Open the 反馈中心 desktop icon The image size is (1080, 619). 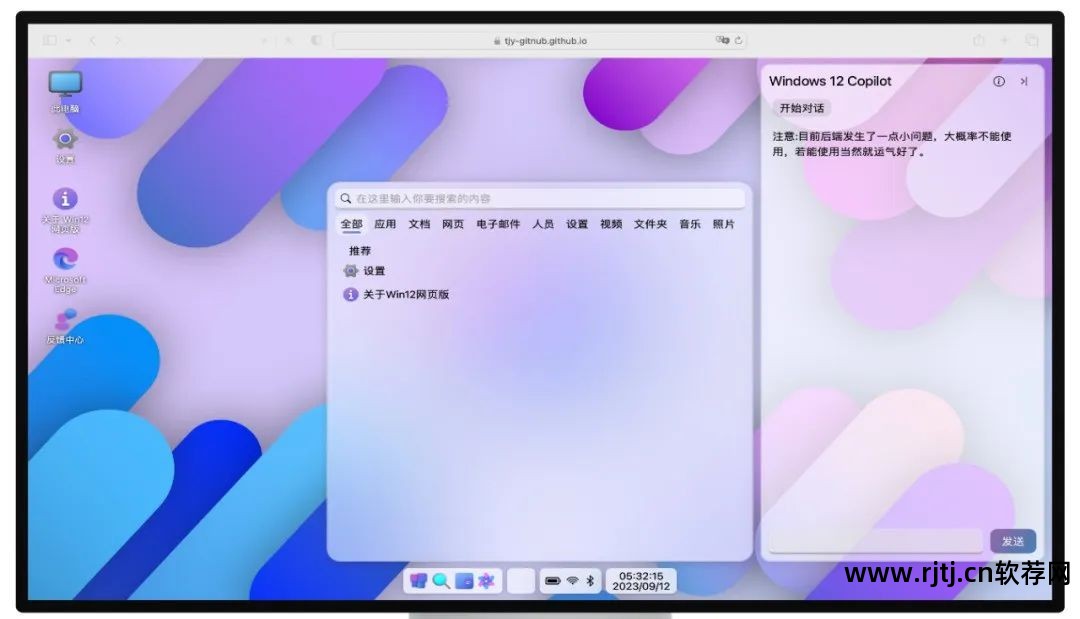click(65, 321)
